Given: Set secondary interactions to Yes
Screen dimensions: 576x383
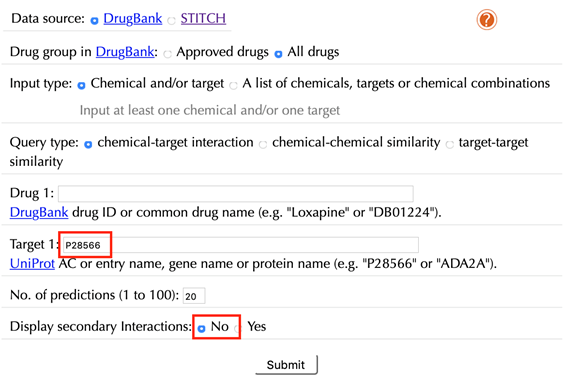Looking at the screenshot, I should click(238, 329).
